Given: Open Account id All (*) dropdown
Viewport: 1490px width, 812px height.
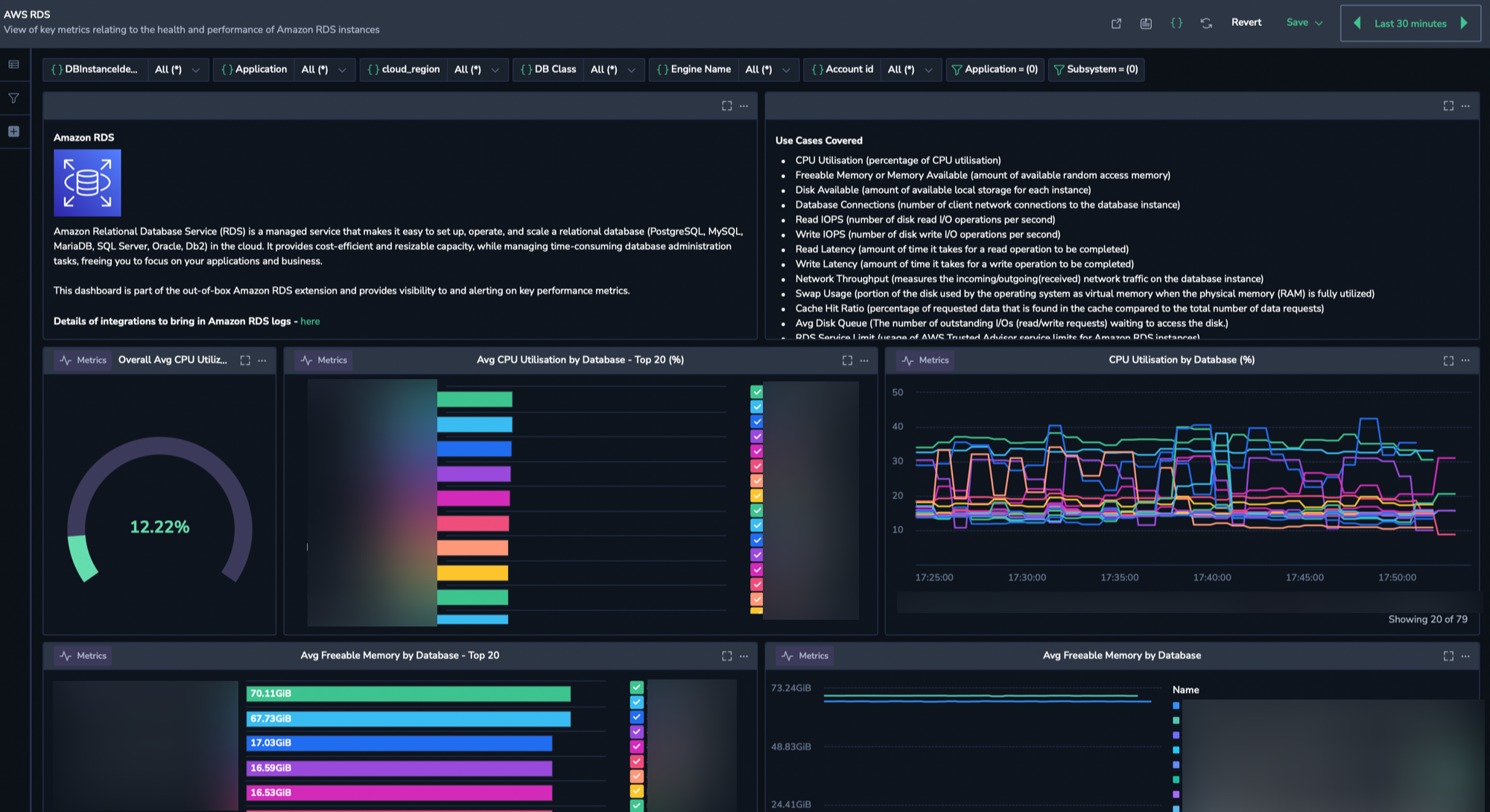Looking at the screenshot, I should coord(910,69).
